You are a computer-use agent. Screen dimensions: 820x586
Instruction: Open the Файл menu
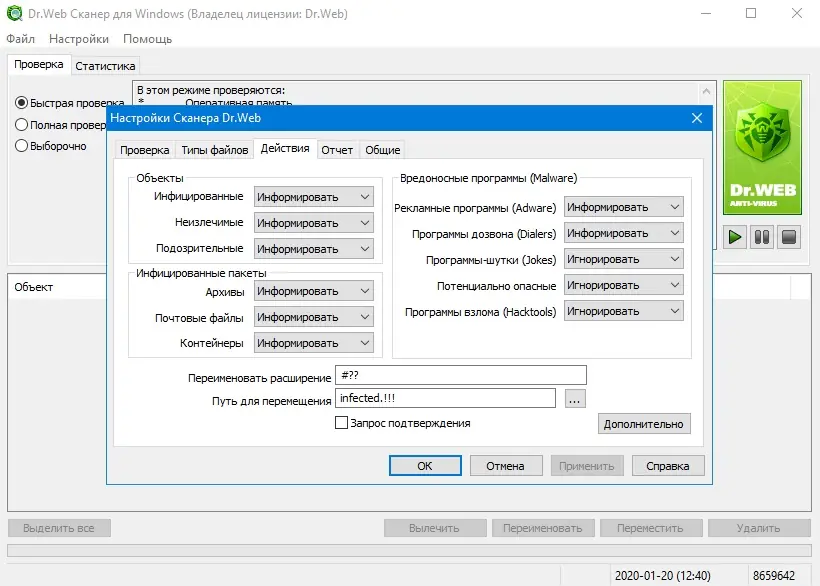click(20, 39)
